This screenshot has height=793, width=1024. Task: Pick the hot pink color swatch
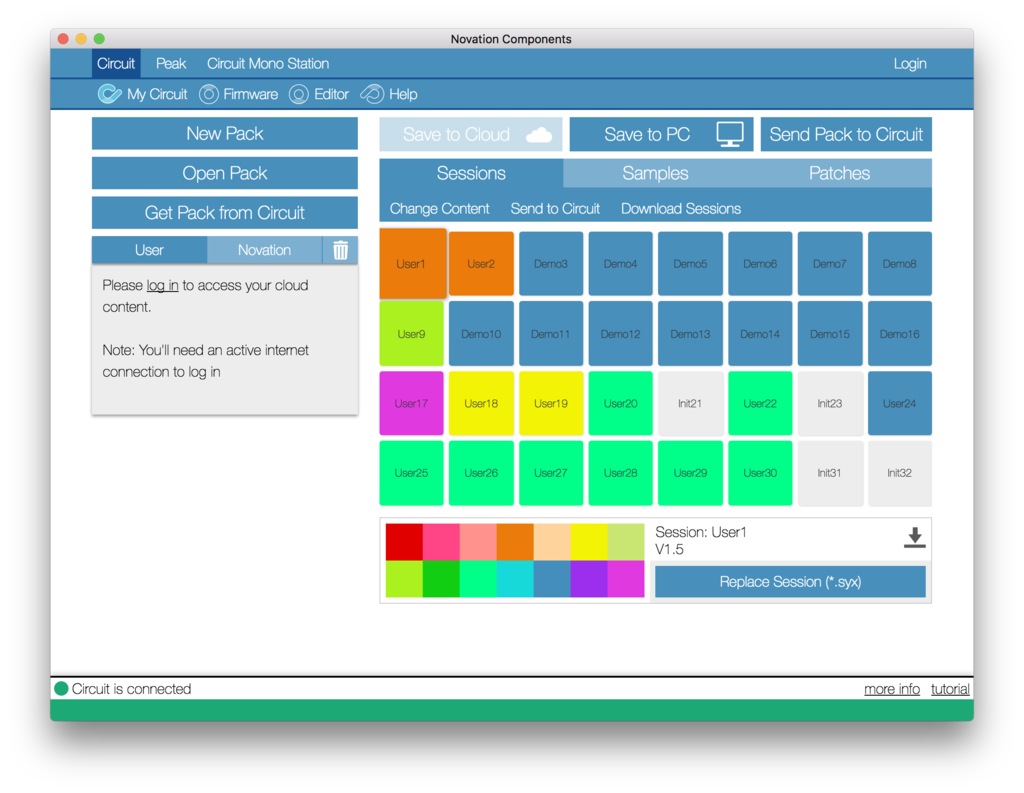tap(441, 542)
